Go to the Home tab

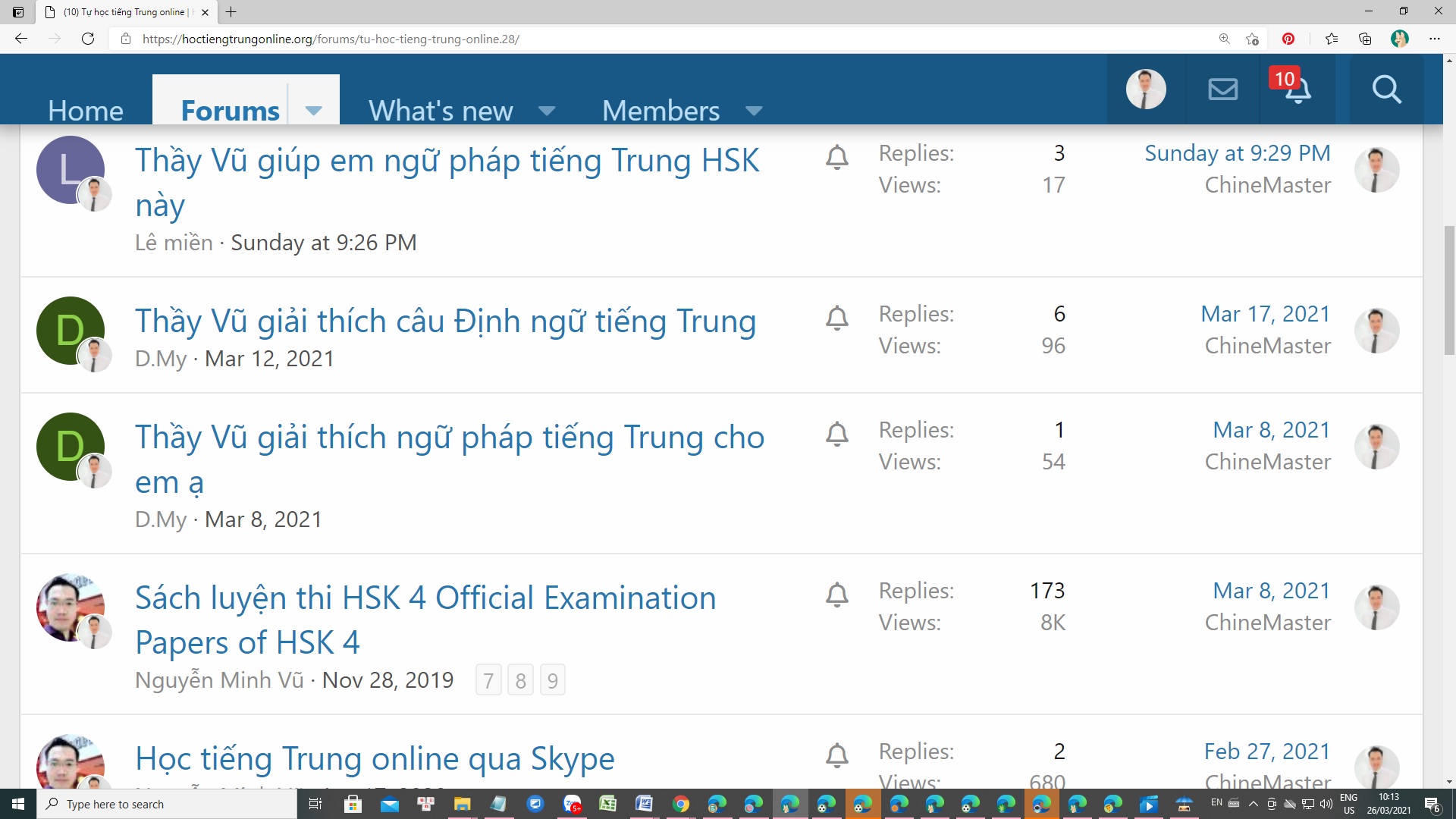coord(85,111)
